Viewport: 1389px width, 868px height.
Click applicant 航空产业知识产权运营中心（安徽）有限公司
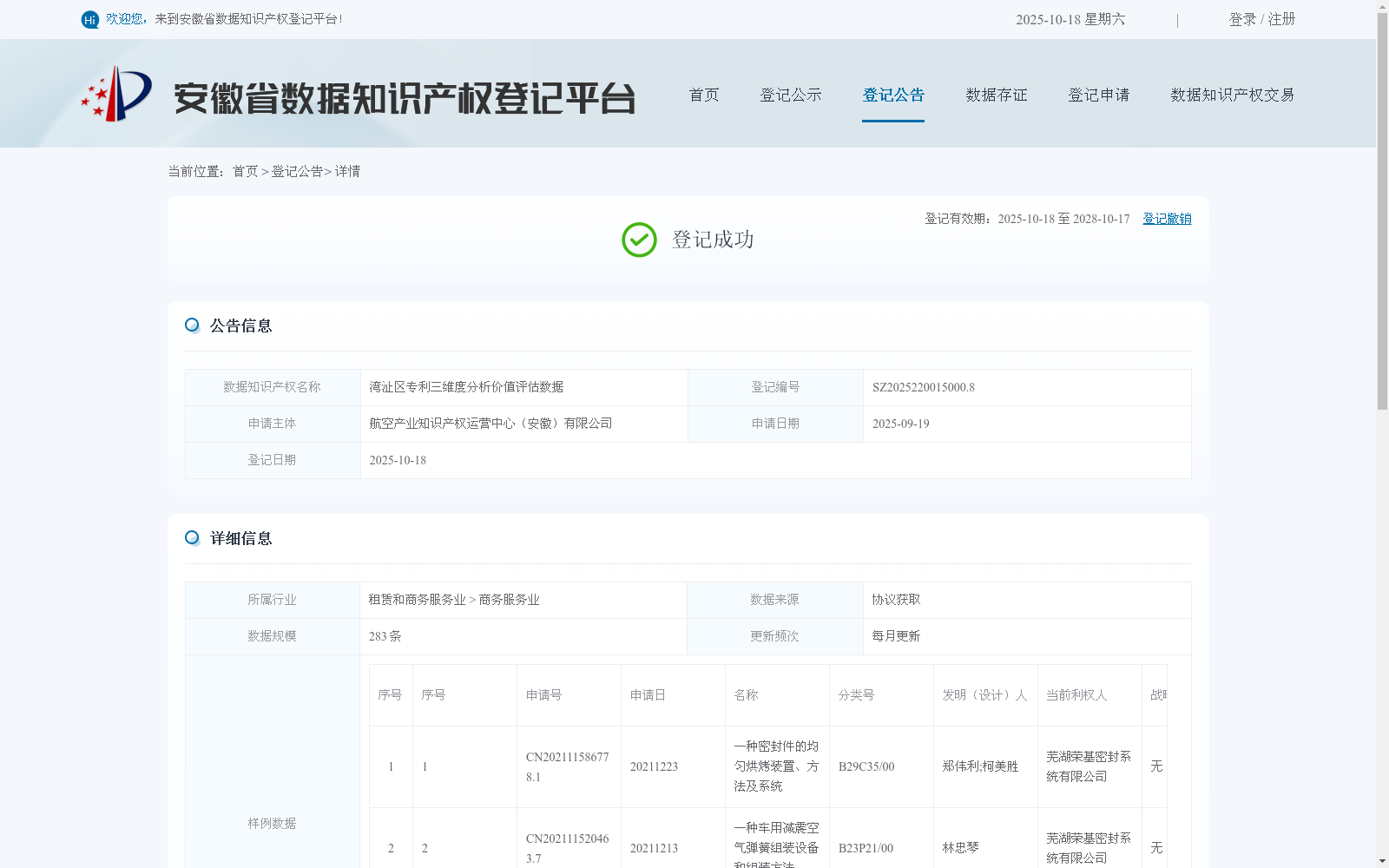pos(490,424)
